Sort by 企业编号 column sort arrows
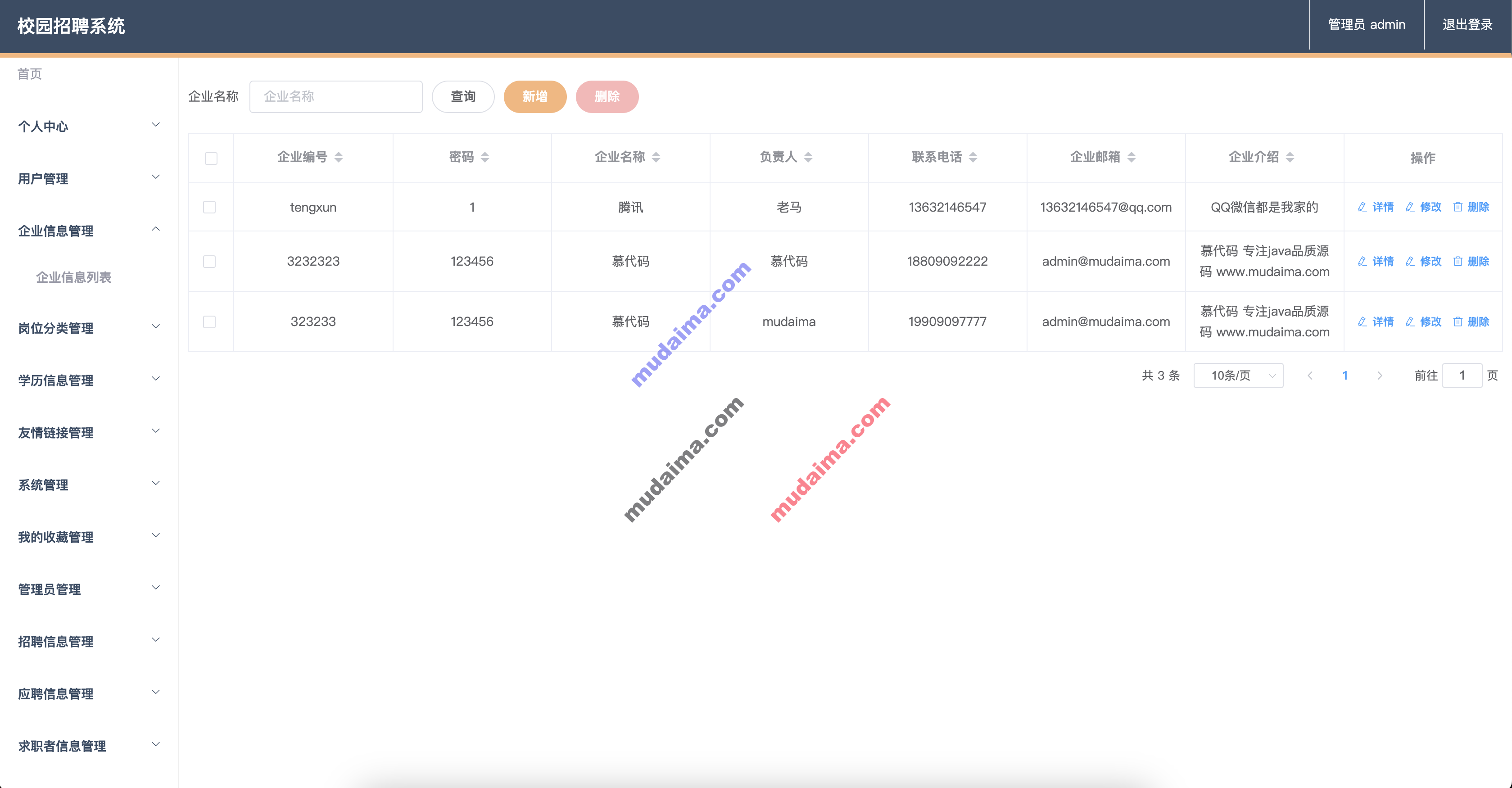This screenshot has width=1512, height=788. coord(339,157)
